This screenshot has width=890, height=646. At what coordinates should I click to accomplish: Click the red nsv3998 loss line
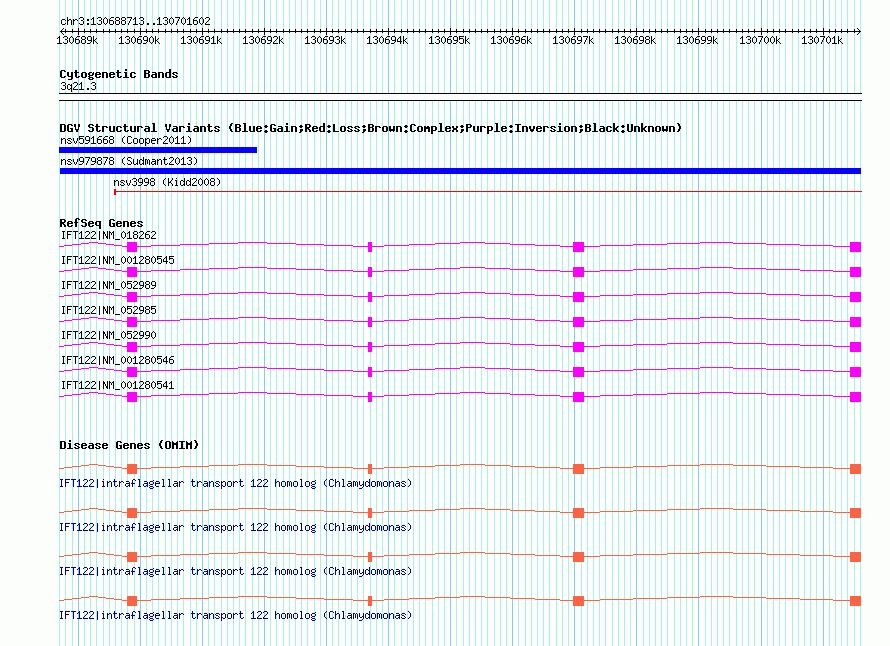point(488,192)
